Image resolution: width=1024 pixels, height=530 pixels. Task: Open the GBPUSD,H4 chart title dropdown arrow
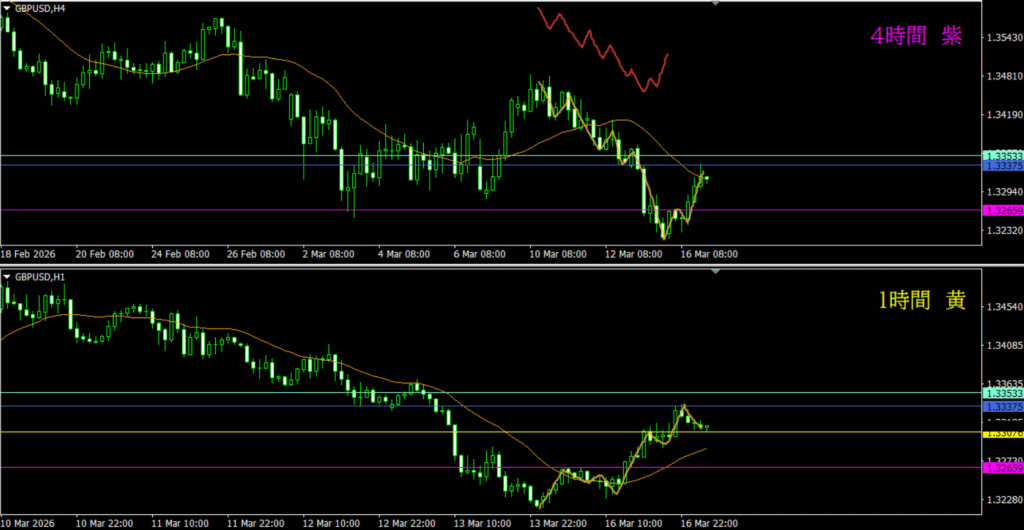coord(8,6)
